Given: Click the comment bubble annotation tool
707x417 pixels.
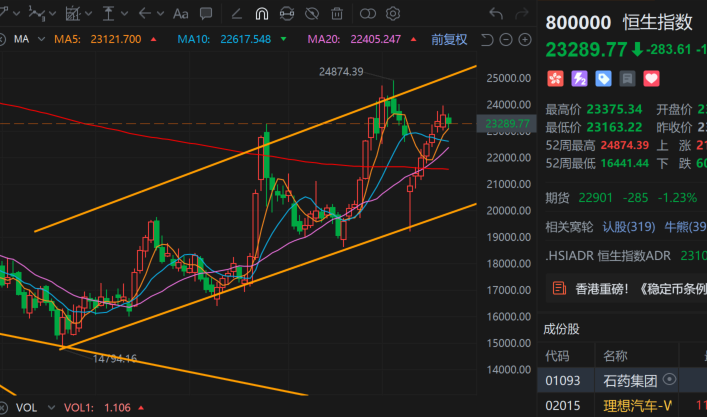Looking at the screenshot, I should 207,14.
